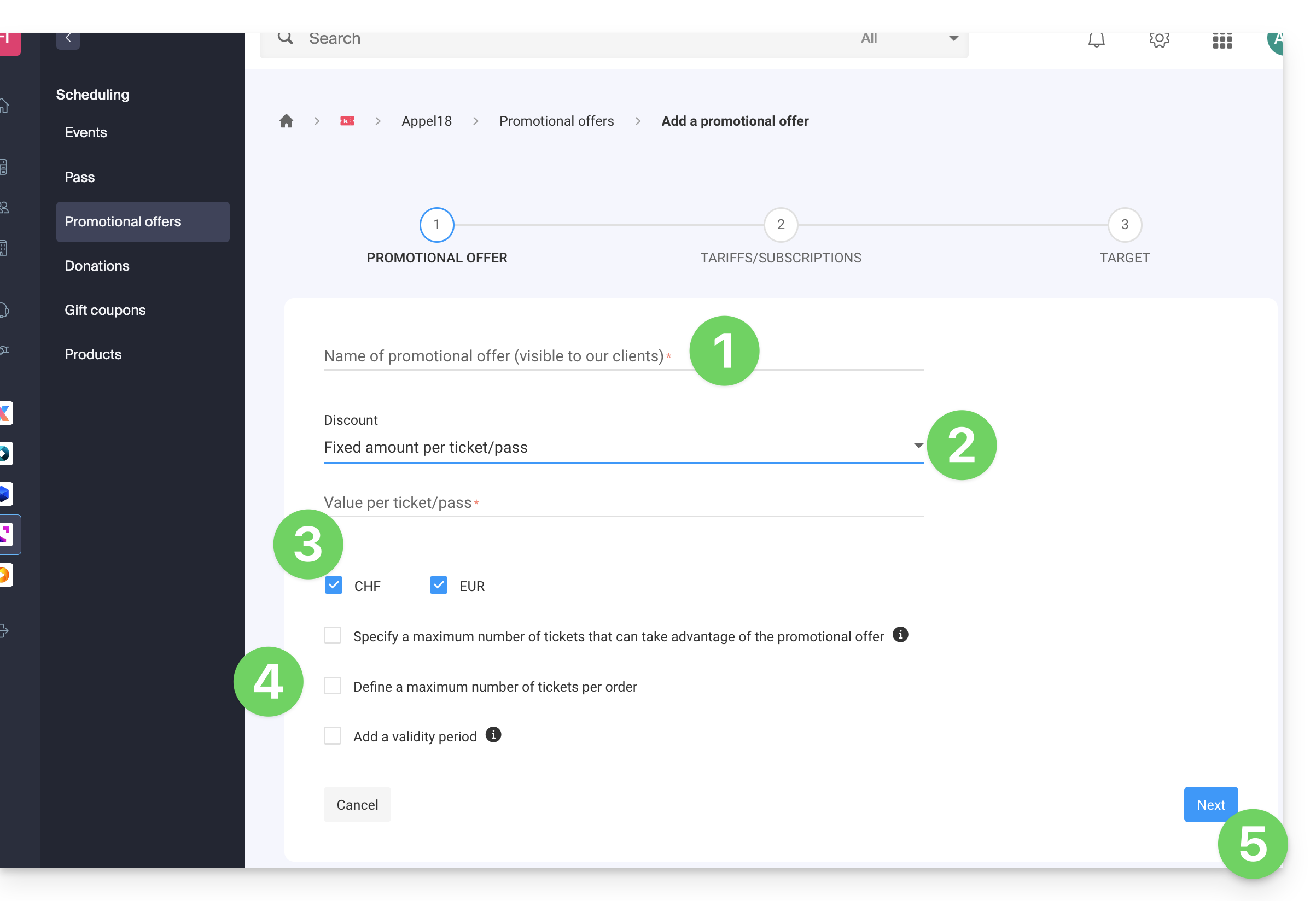Click the search magnifier icon

click(286, 38)
